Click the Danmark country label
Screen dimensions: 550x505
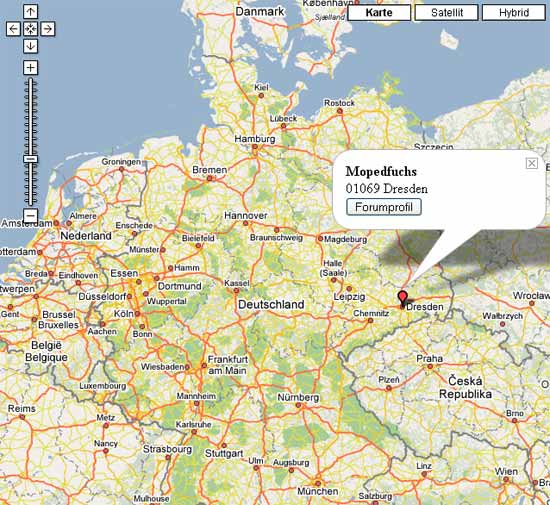(x=260, y=11)
